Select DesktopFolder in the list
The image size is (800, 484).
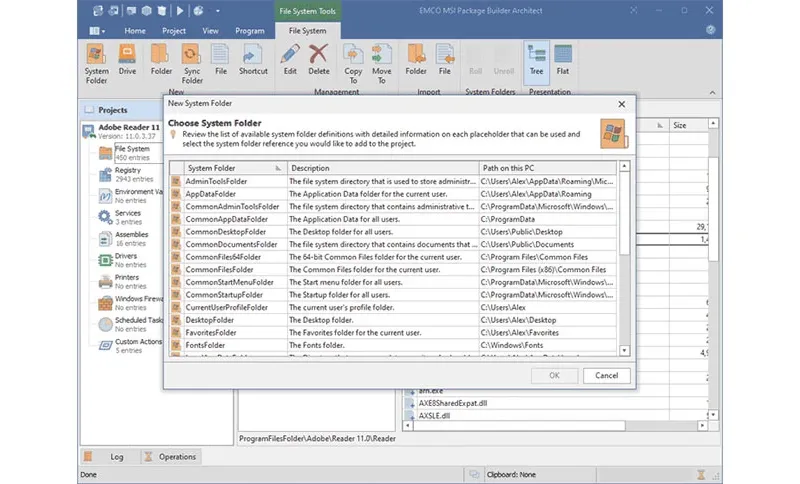point(393,320)
